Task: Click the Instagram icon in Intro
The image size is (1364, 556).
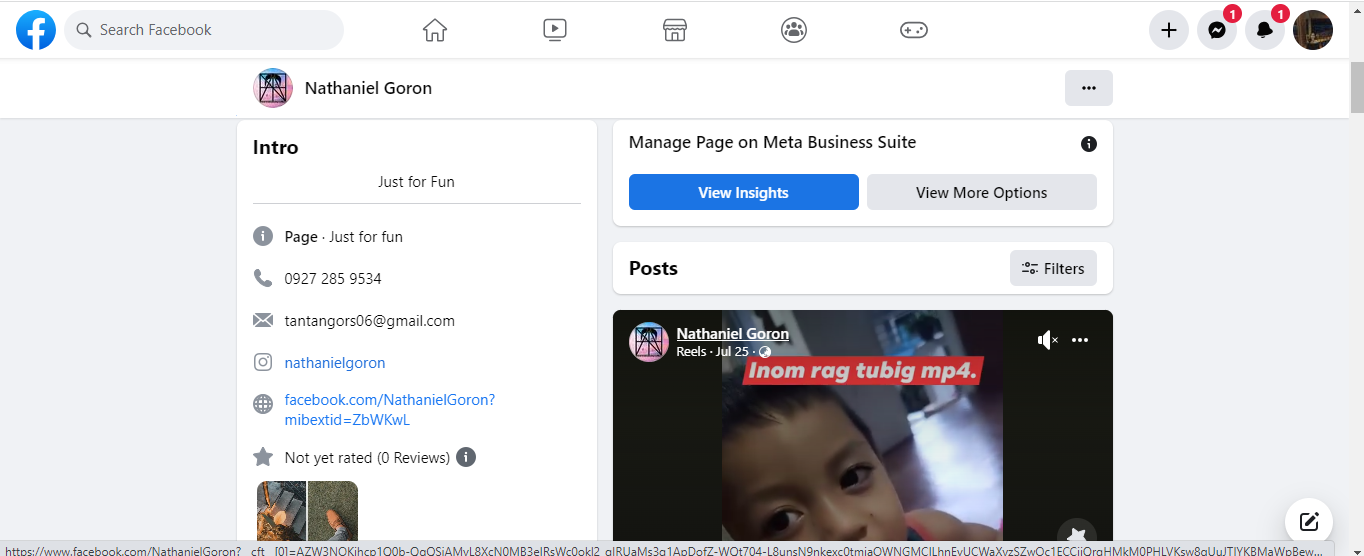Action: coord(263,362)
